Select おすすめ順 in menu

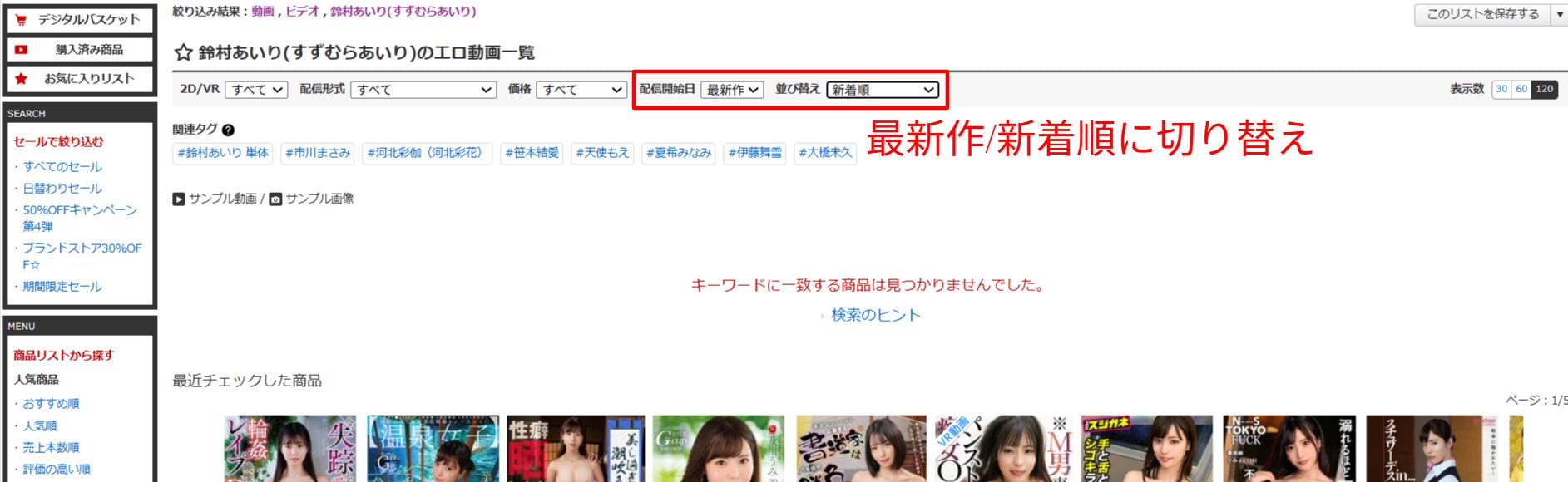[x=51, y=404]
